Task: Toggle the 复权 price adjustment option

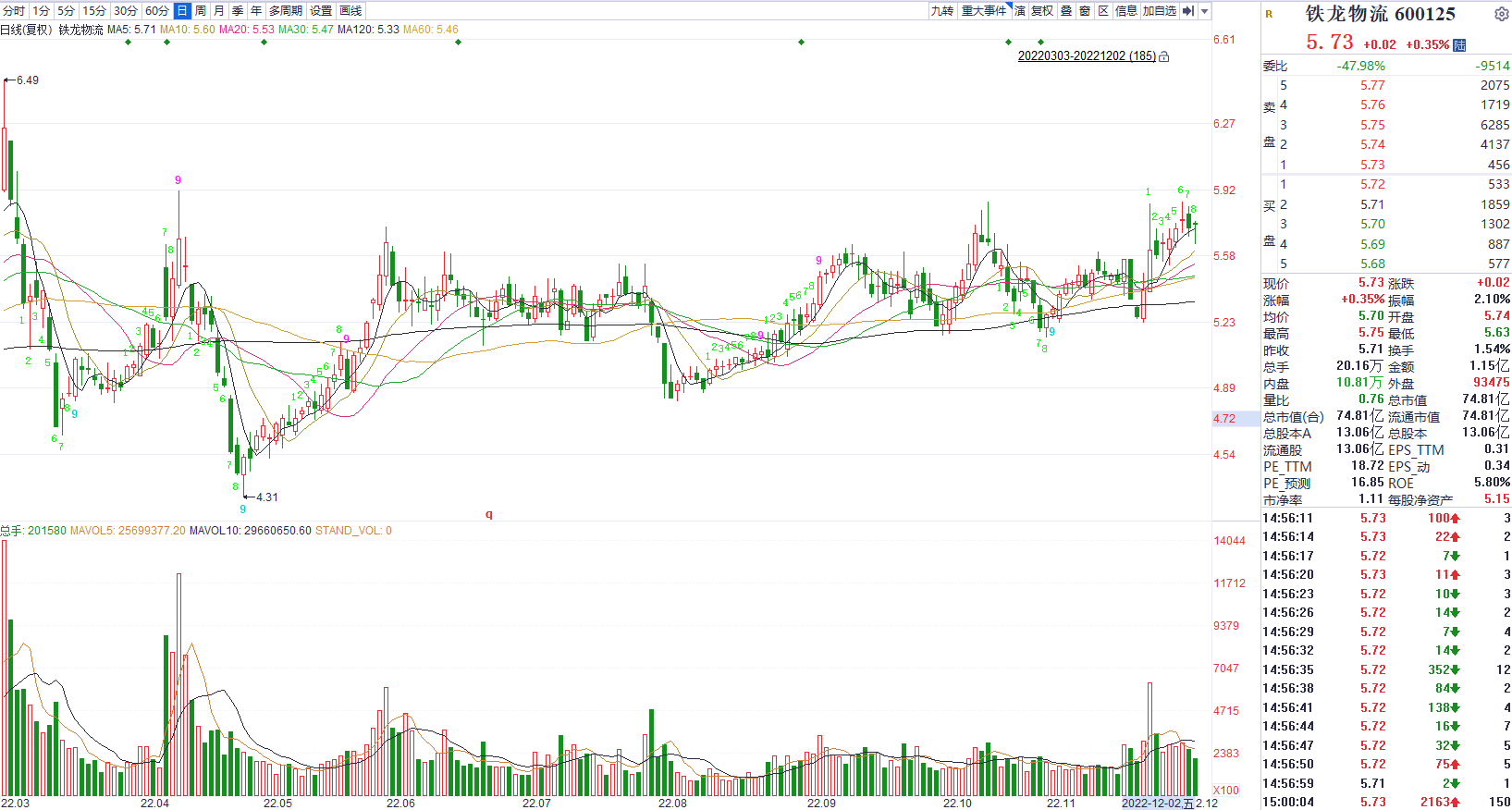Action: coord(1042,11)
